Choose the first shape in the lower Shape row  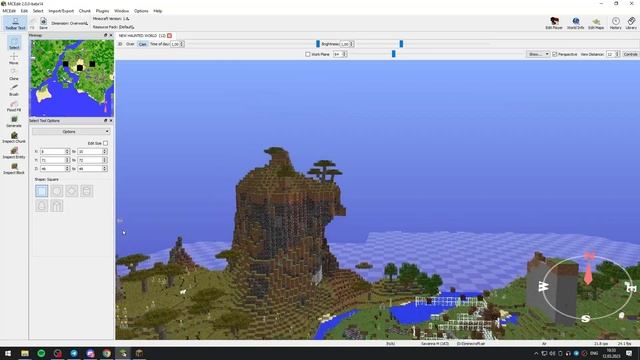42,205
